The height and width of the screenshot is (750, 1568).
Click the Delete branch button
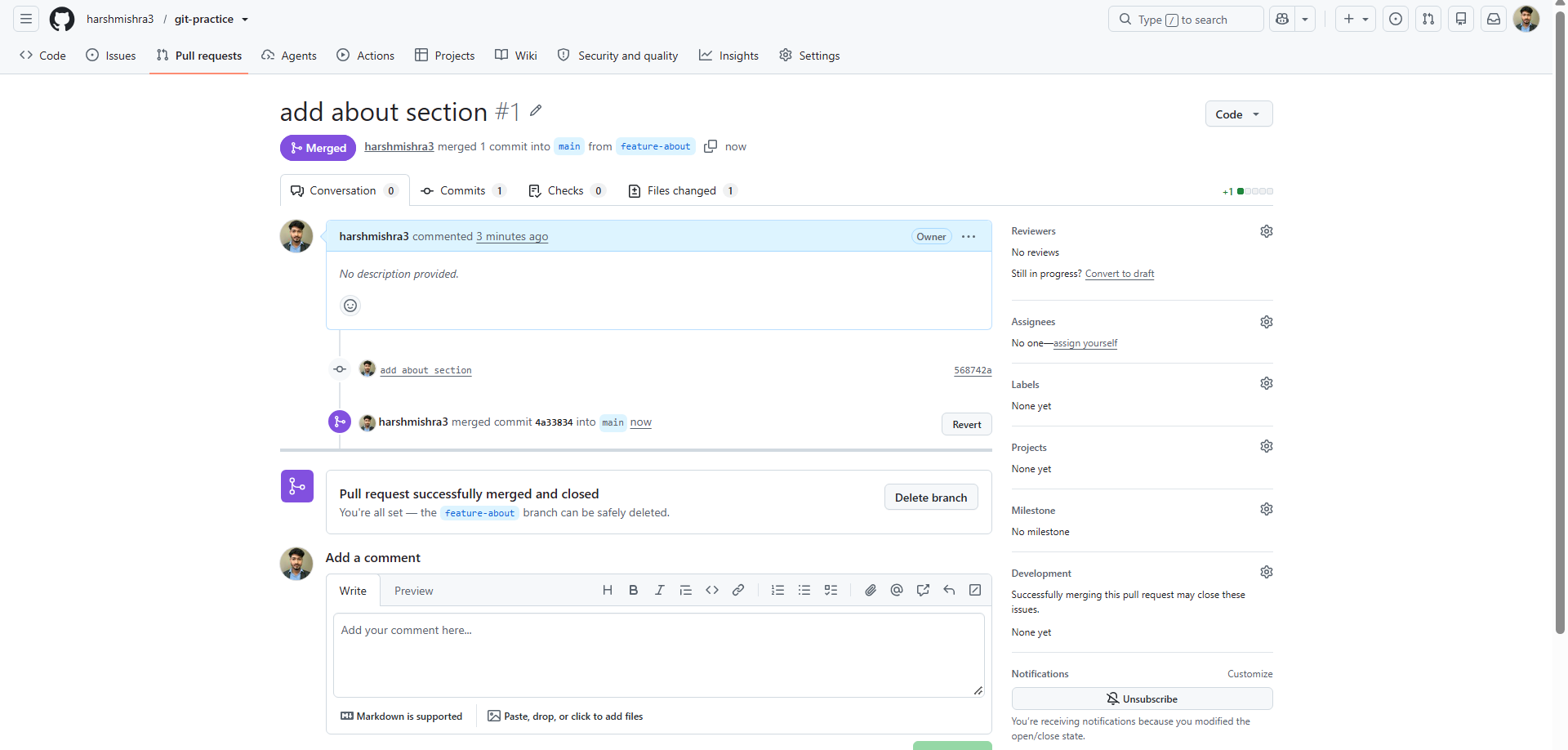pyautogui.click(x=931, y=497)
